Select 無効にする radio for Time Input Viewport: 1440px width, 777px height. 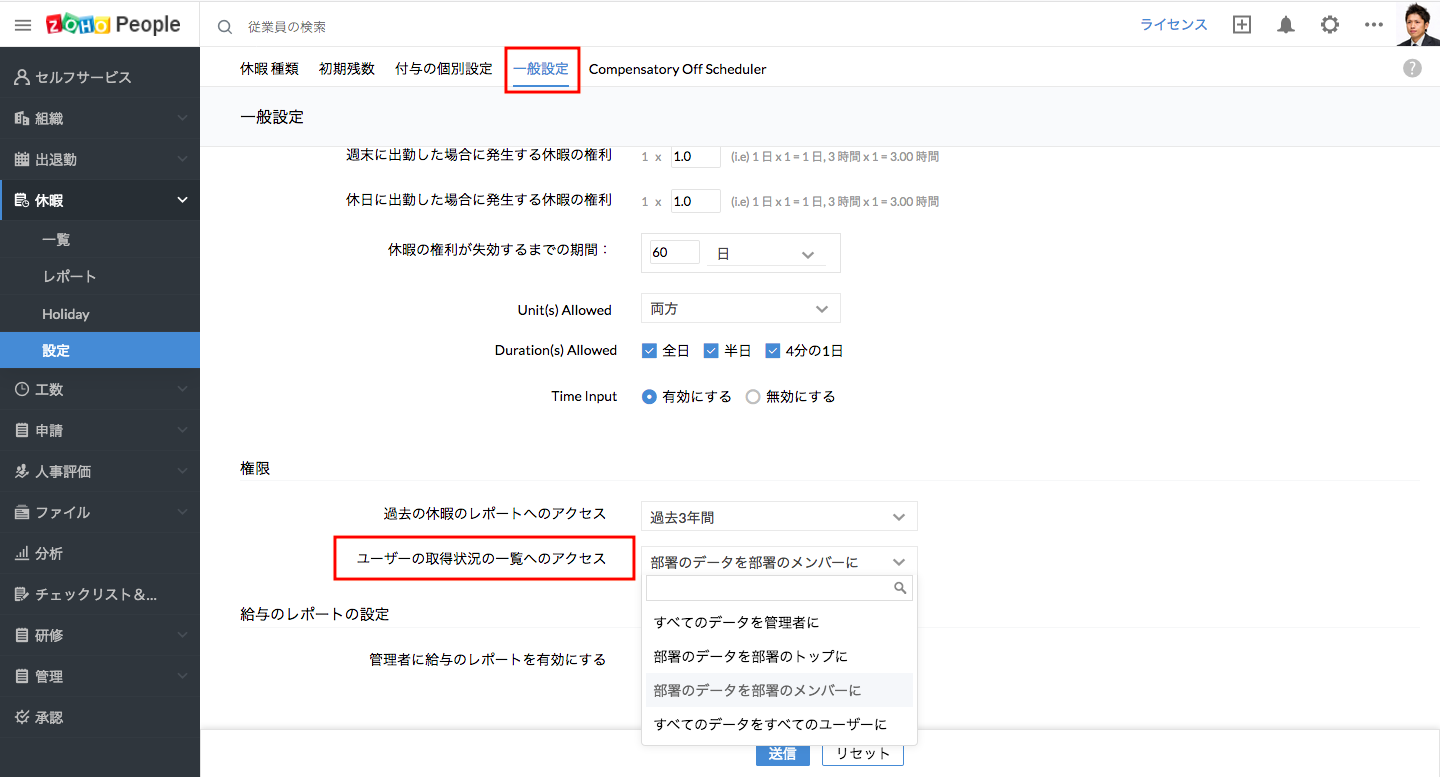coord(753,397)
